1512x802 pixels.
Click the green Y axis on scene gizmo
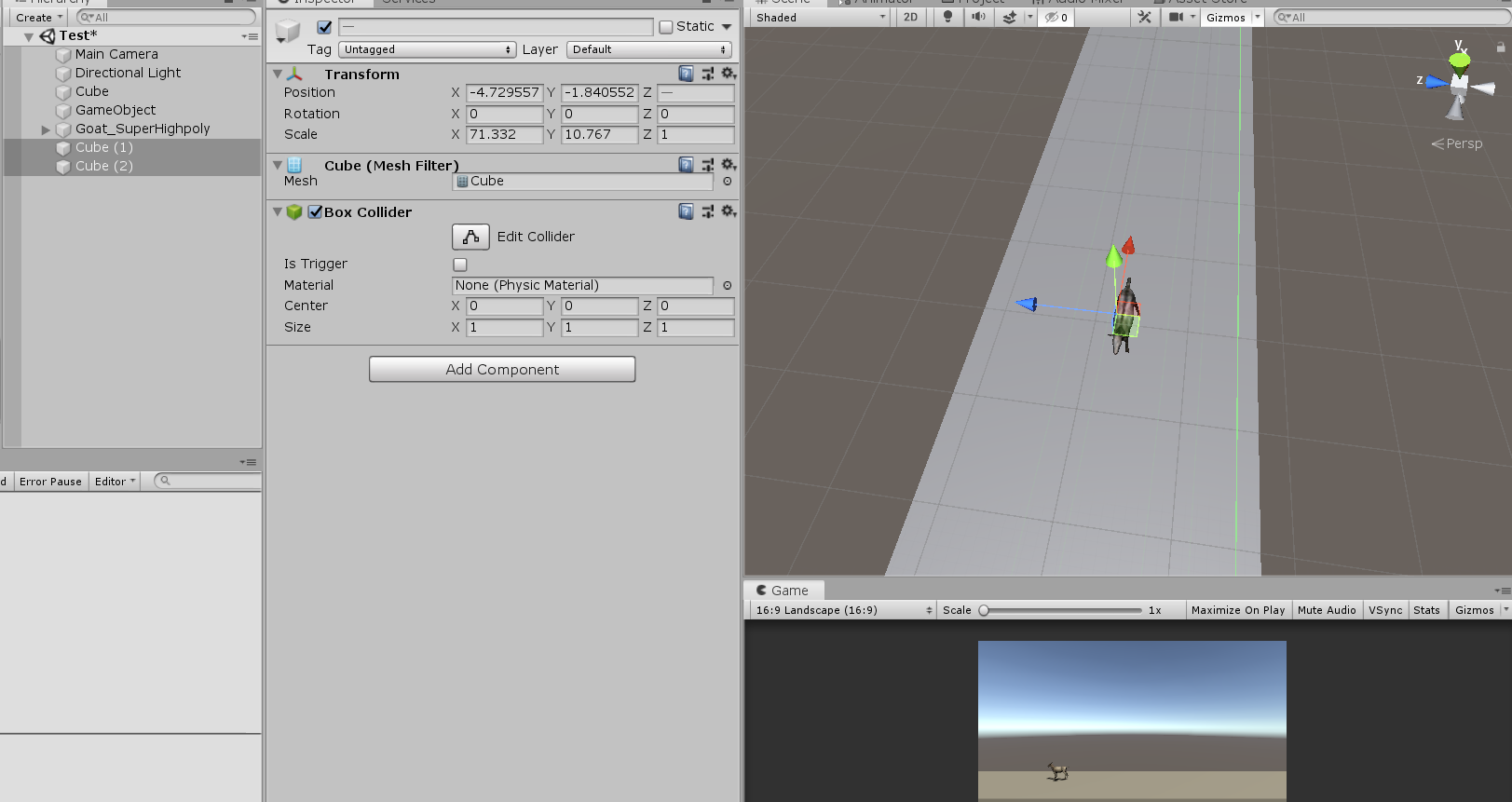coord(1460,60)
